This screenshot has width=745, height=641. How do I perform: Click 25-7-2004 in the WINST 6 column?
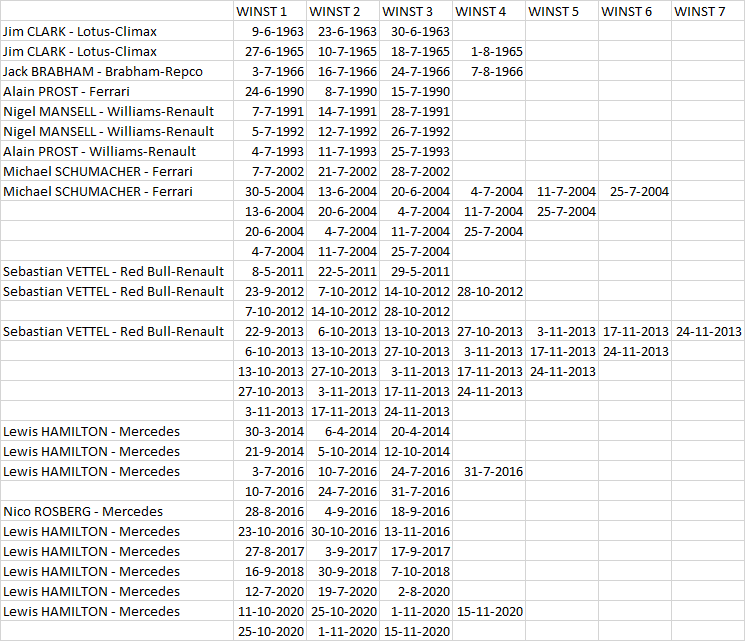pos(635,191)
